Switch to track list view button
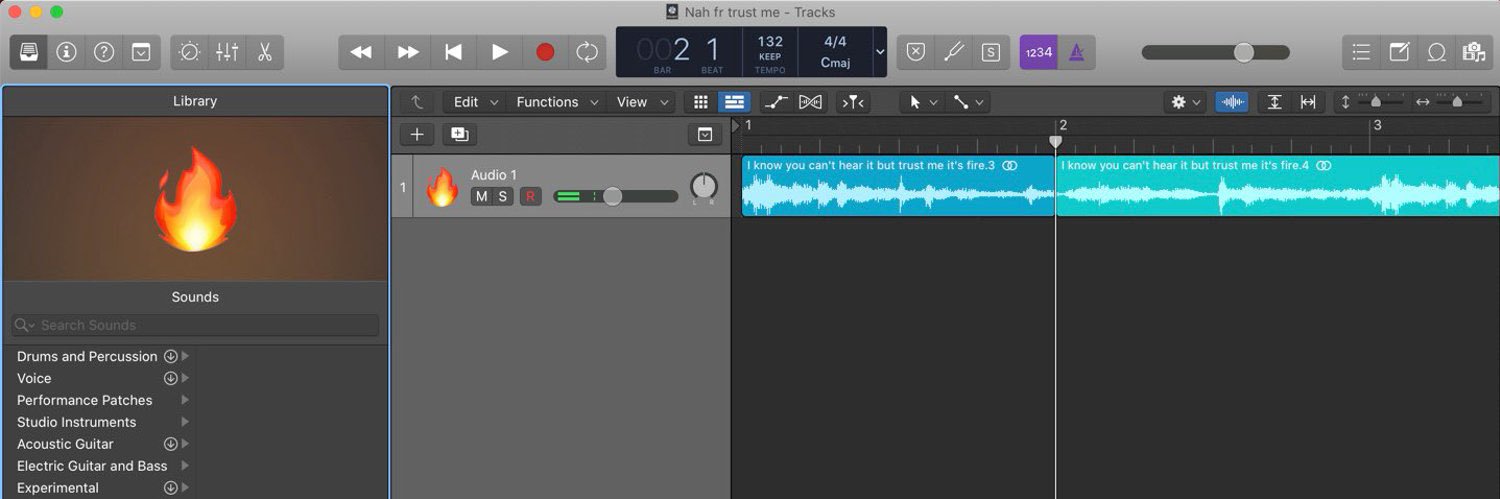This screenshot has height=499, width=1500. click(x=735, y=102)
